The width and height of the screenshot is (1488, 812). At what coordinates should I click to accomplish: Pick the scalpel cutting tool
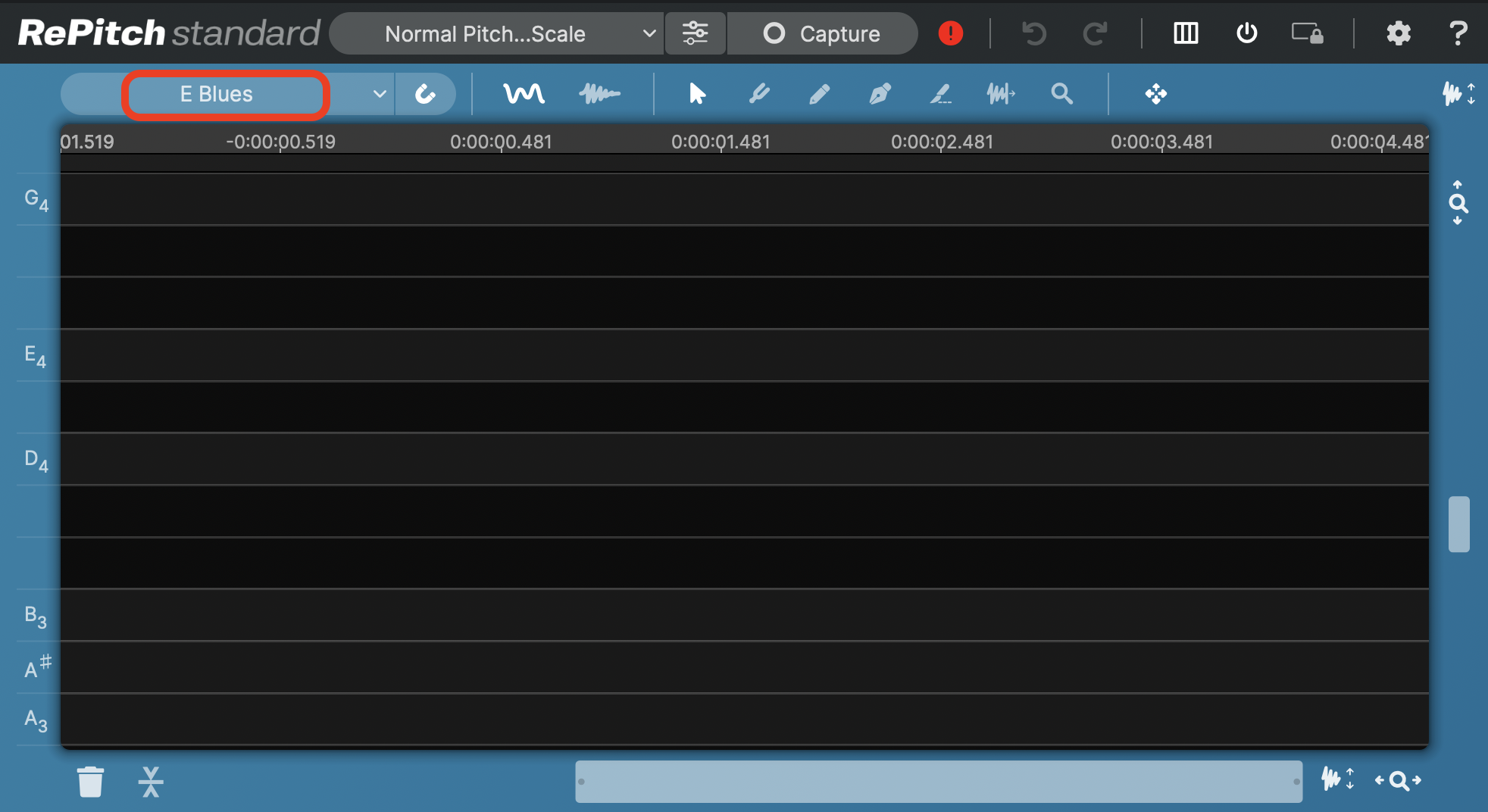coord(940,94)
